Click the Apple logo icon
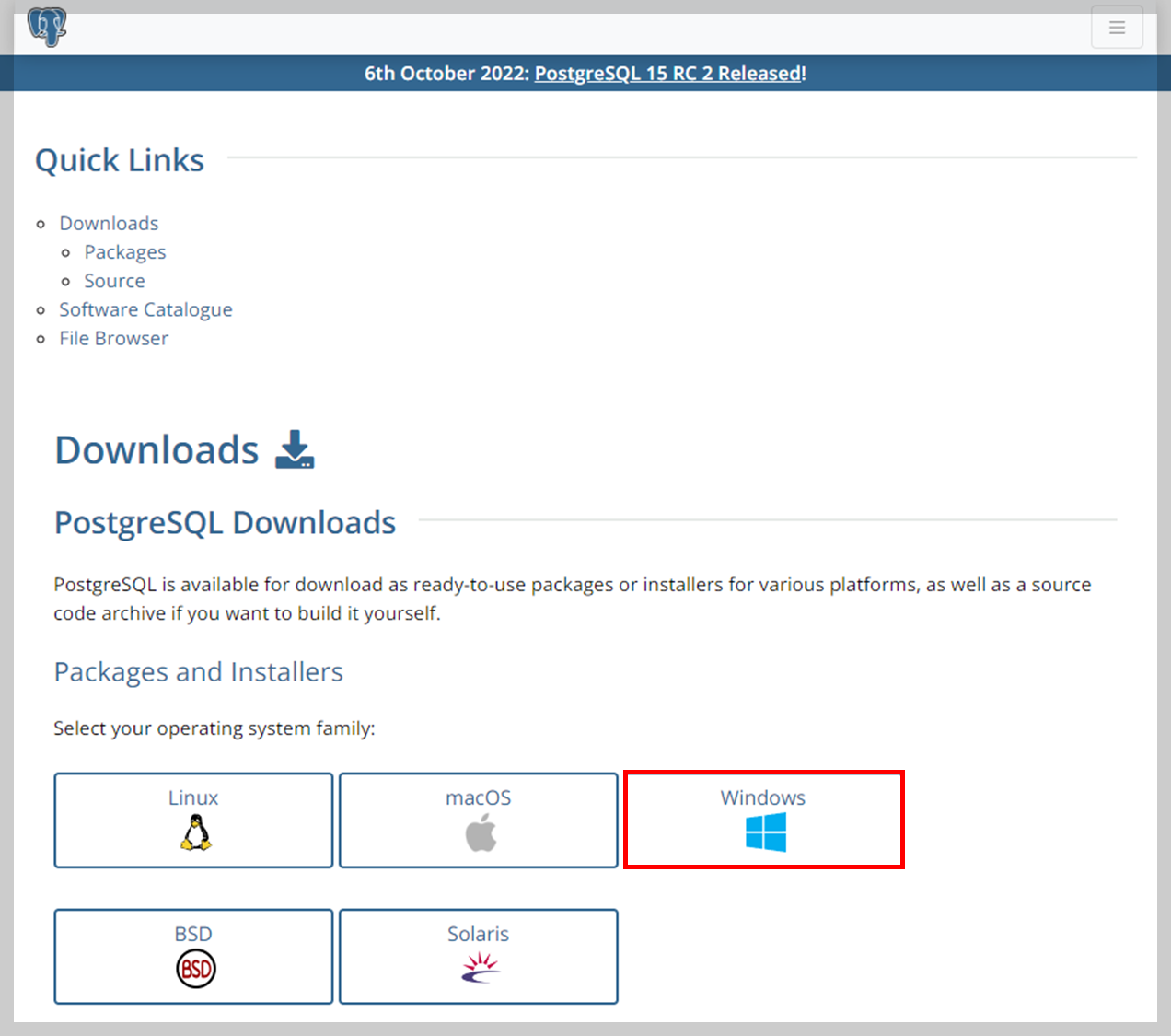This screenshot has width=1171, height=1036. coord(481,832)
